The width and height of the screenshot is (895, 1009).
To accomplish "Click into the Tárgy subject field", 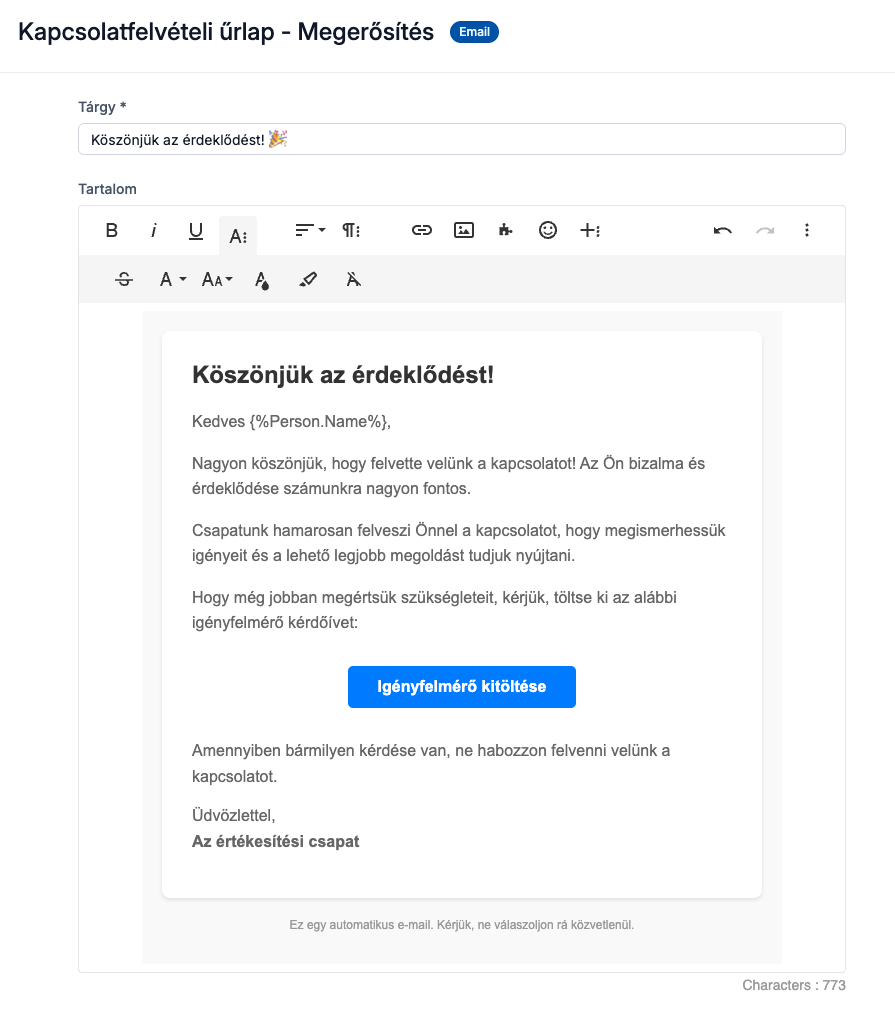I will pos(462,139).
